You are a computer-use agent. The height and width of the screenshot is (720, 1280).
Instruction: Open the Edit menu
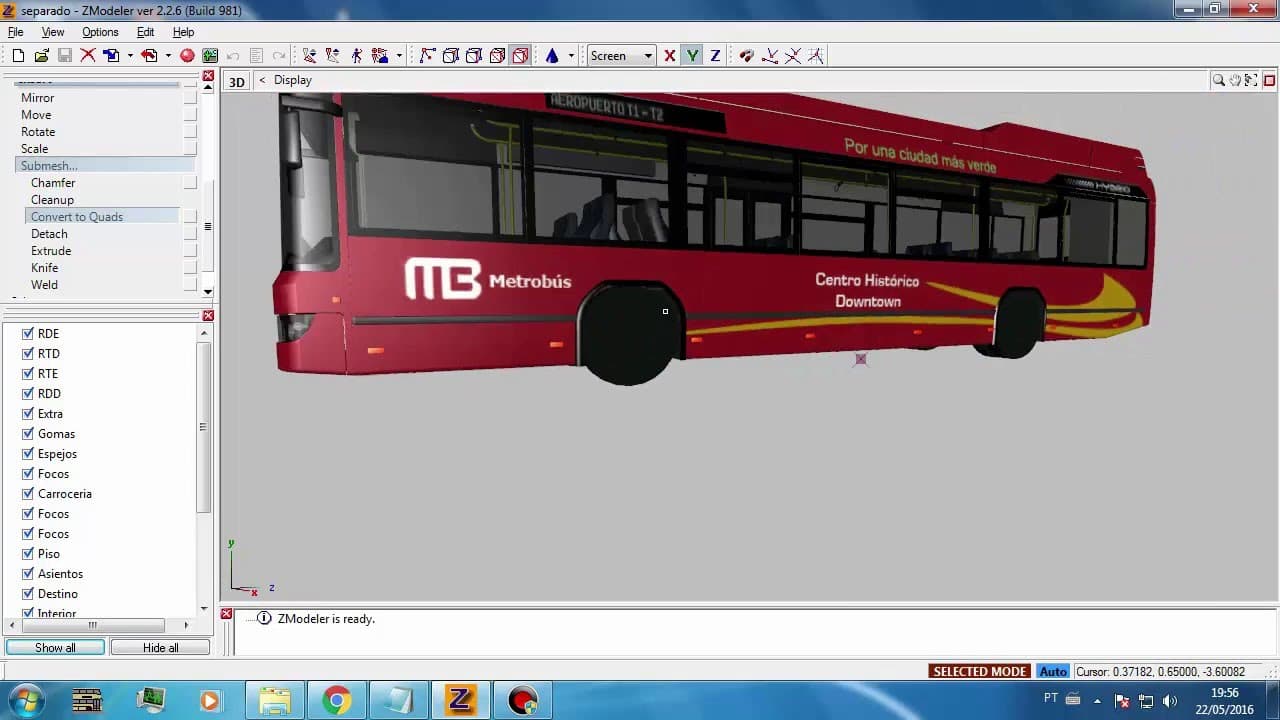pos(145,32)
